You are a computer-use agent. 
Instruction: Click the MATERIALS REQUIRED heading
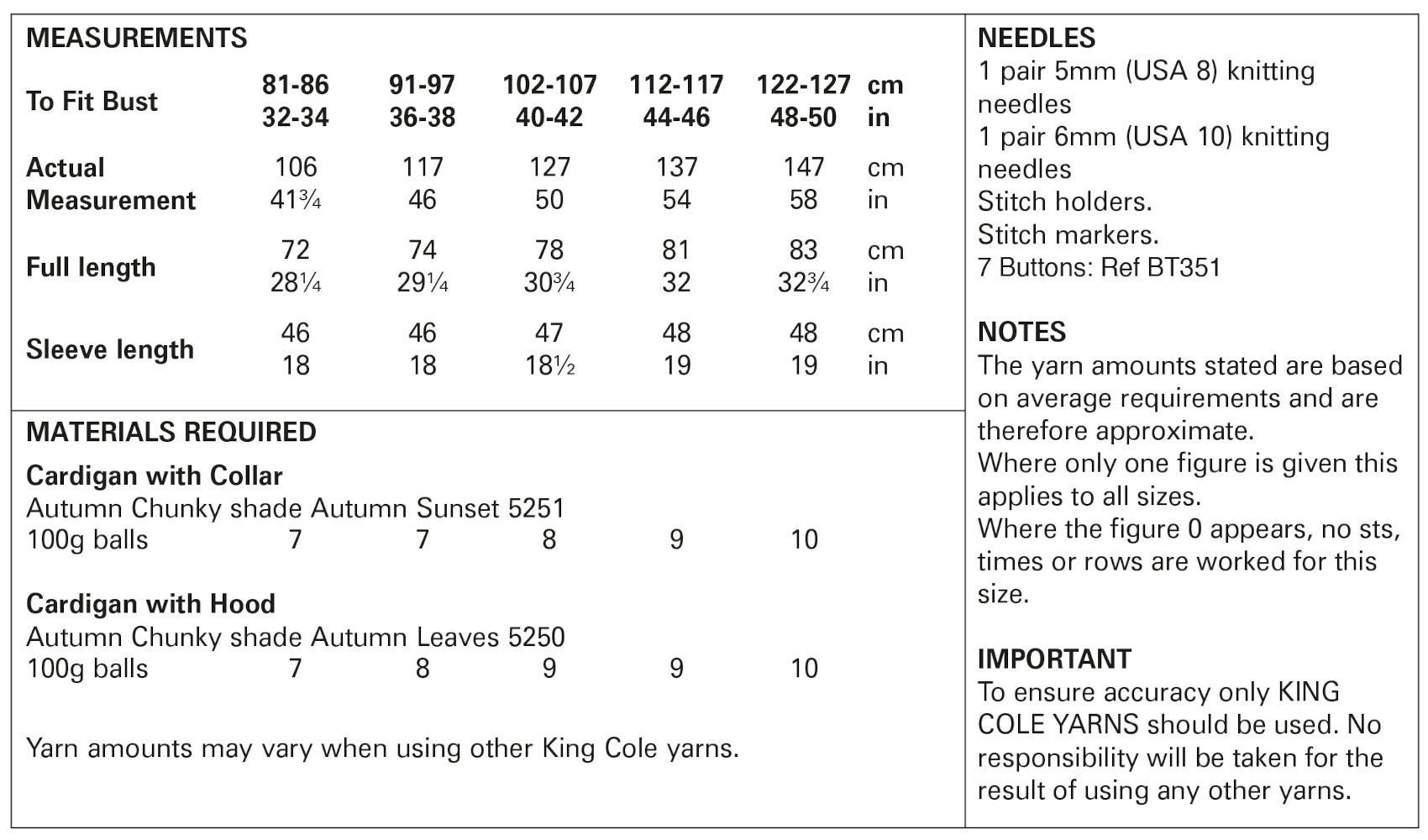[x=171, y=432]
